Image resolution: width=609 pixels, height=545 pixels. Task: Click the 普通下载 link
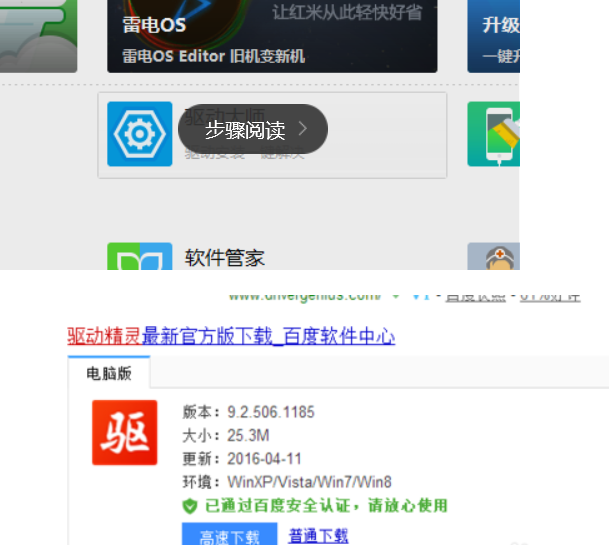318,536
